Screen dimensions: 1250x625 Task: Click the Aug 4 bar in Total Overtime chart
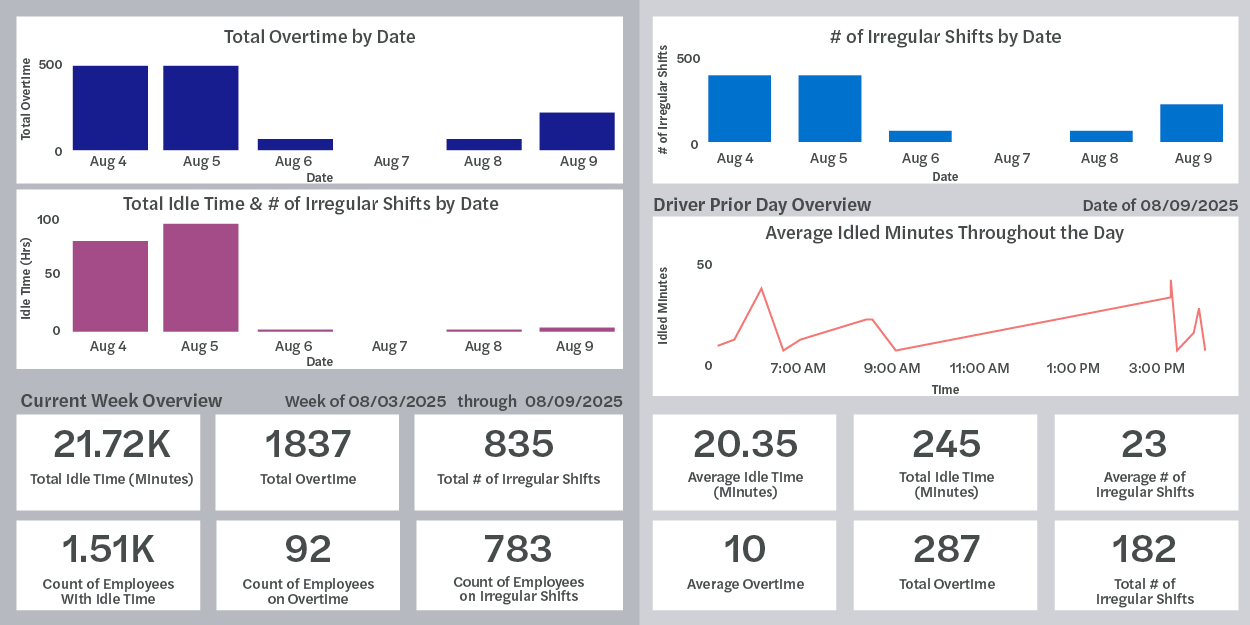[x=110, y=108]
